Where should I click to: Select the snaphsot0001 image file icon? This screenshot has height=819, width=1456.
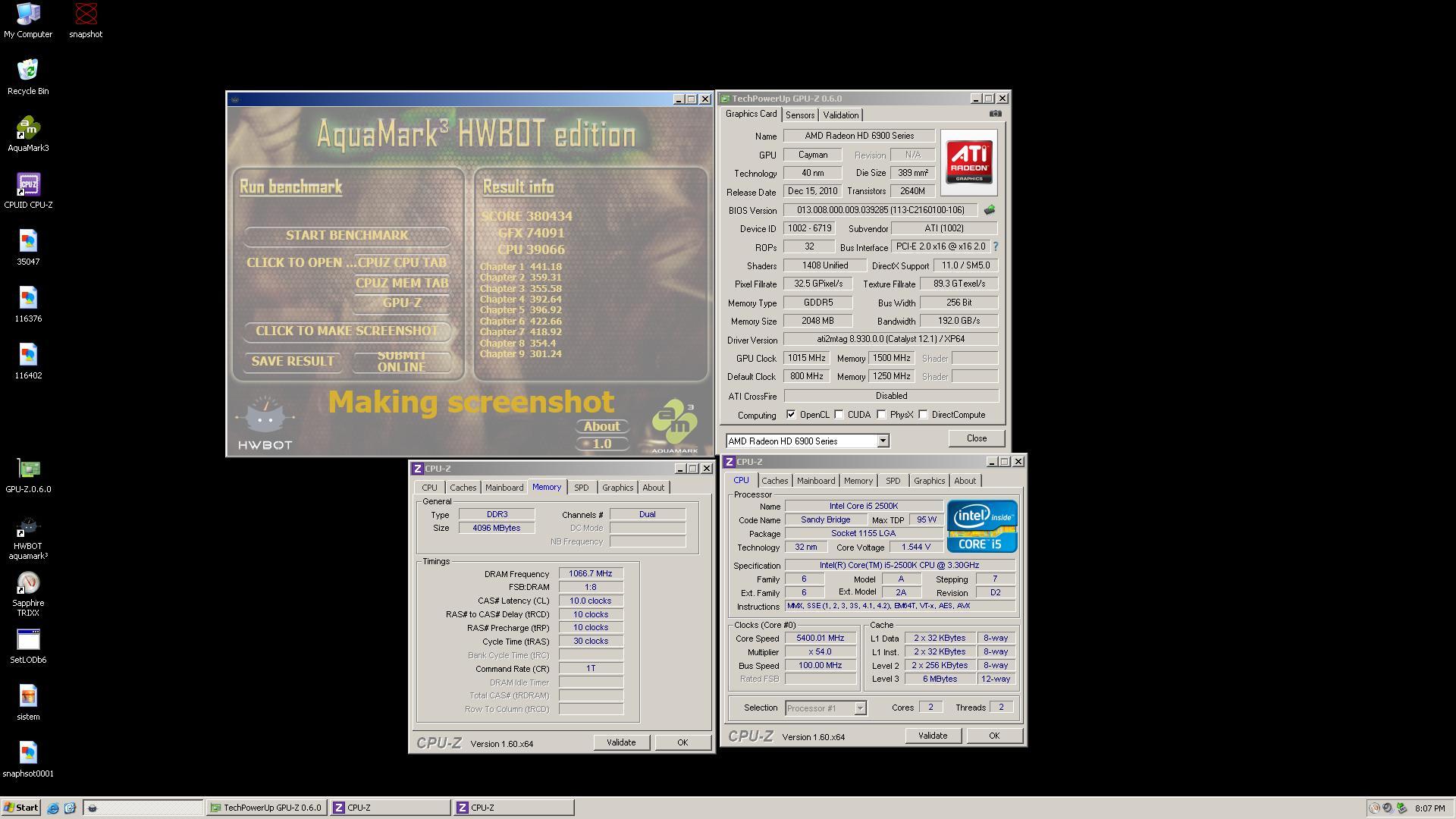pos(28,760)
